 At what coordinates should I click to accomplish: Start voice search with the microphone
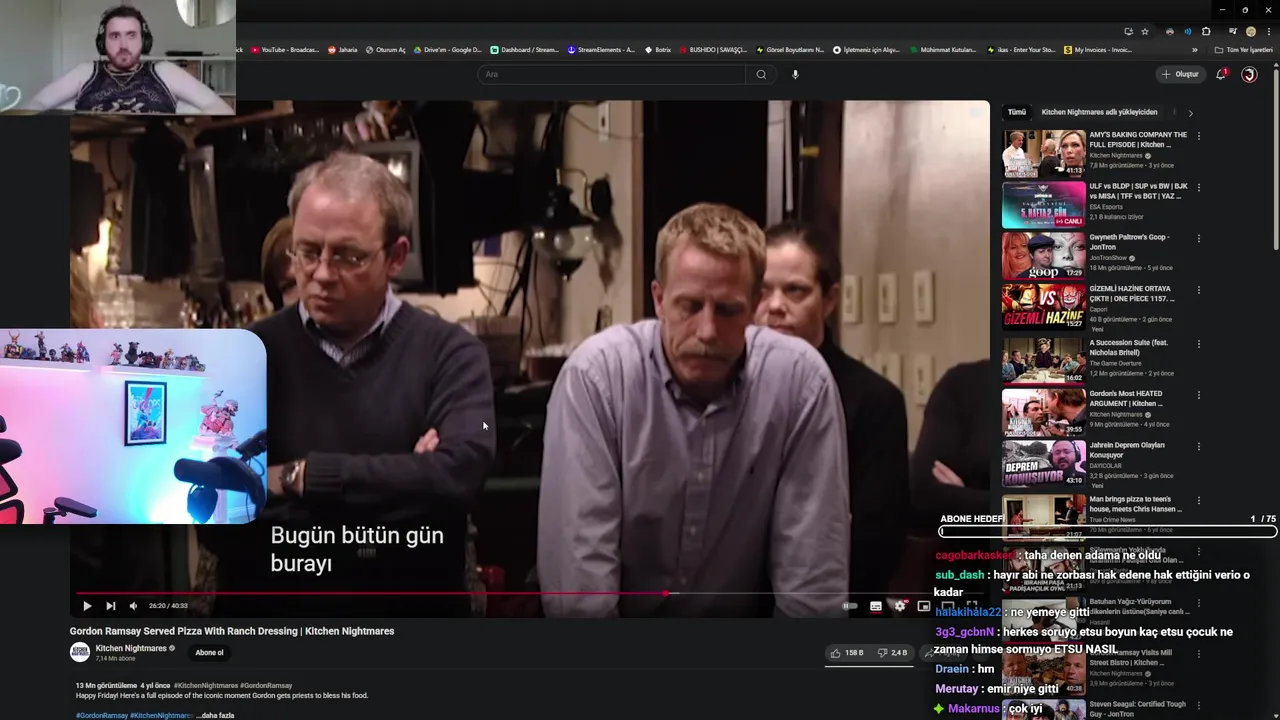point(795,74)
